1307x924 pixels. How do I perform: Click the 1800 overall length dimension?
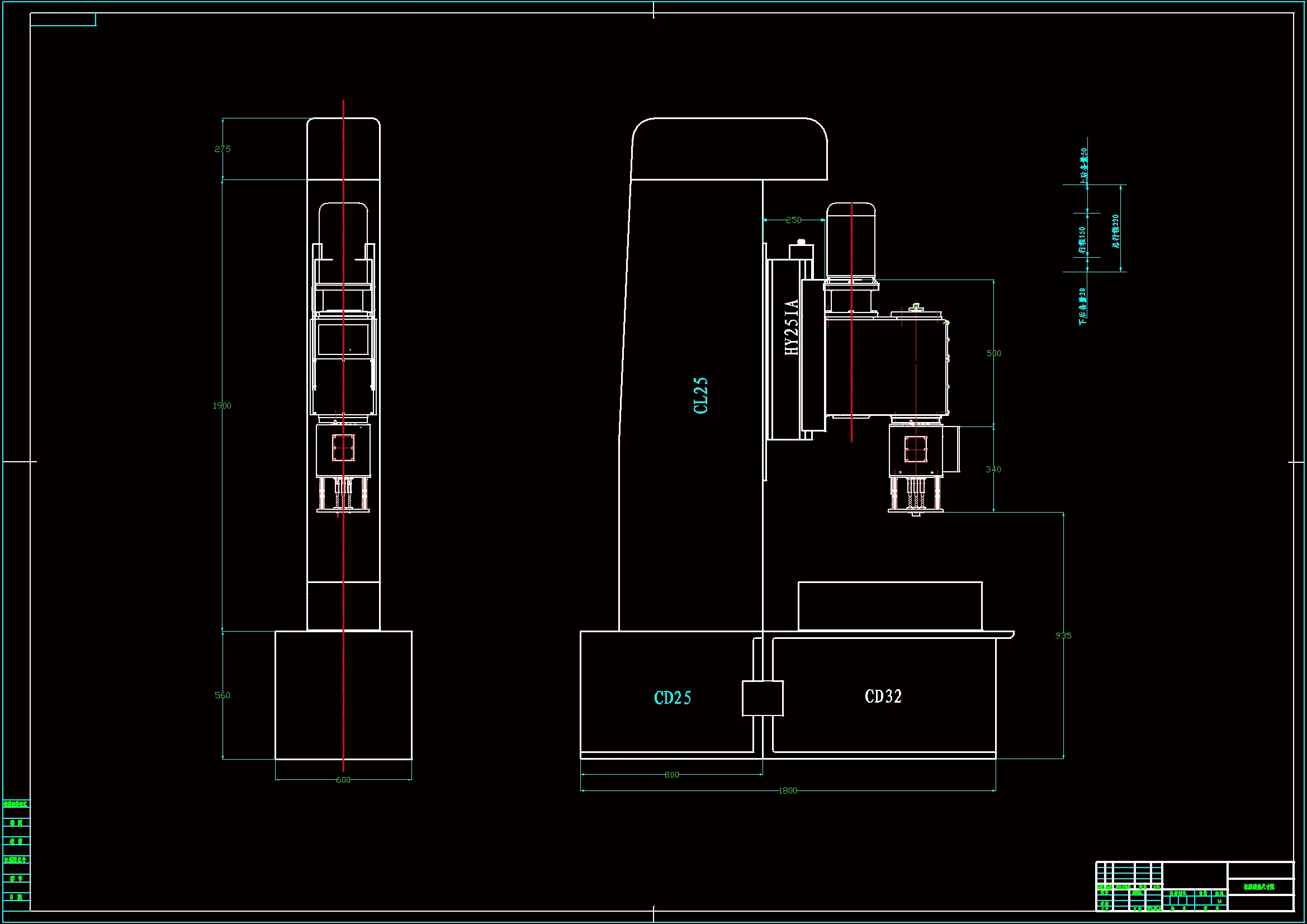pyautogui.click(x=788, y=791)
